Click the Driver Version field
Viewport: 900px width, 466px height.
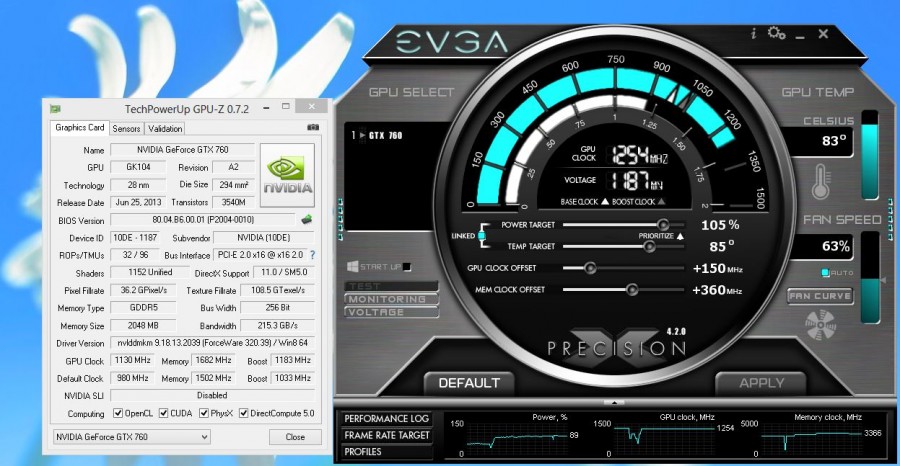click(212, 343)
